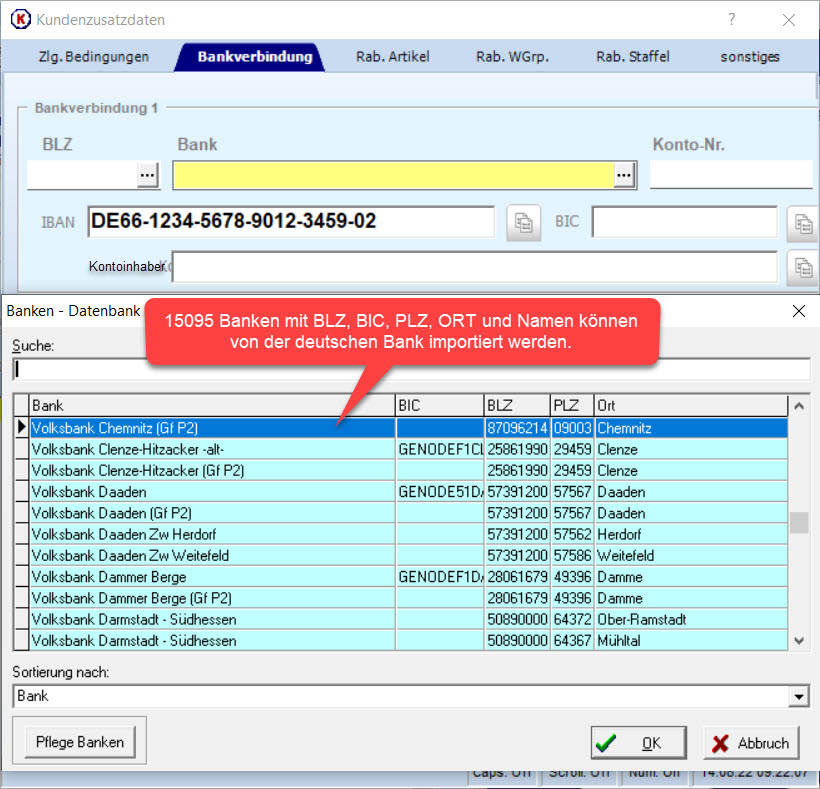Click the copy icon beside Kontoinhaber field
820x789 pixels.
click(801, 267)
